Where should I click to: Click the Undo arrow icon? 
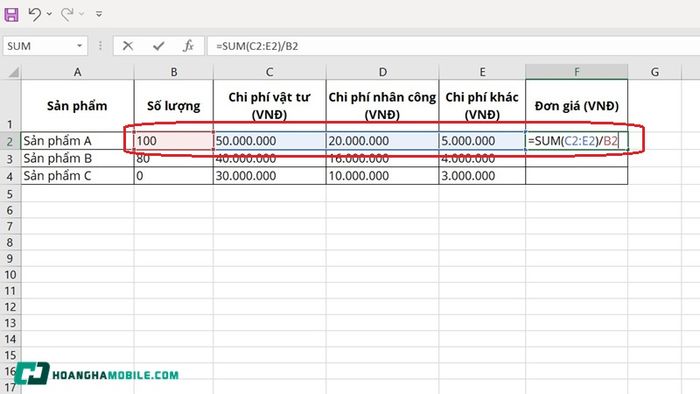34,14
